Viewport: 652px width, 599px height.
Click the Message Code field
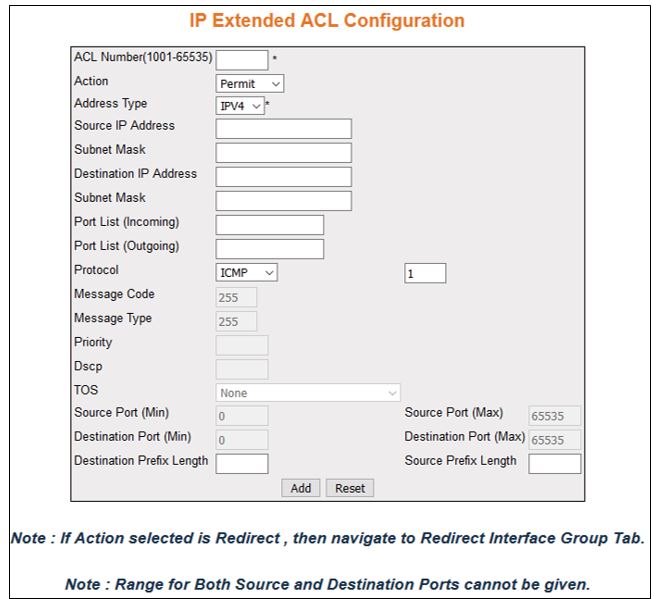click(236, 297)
